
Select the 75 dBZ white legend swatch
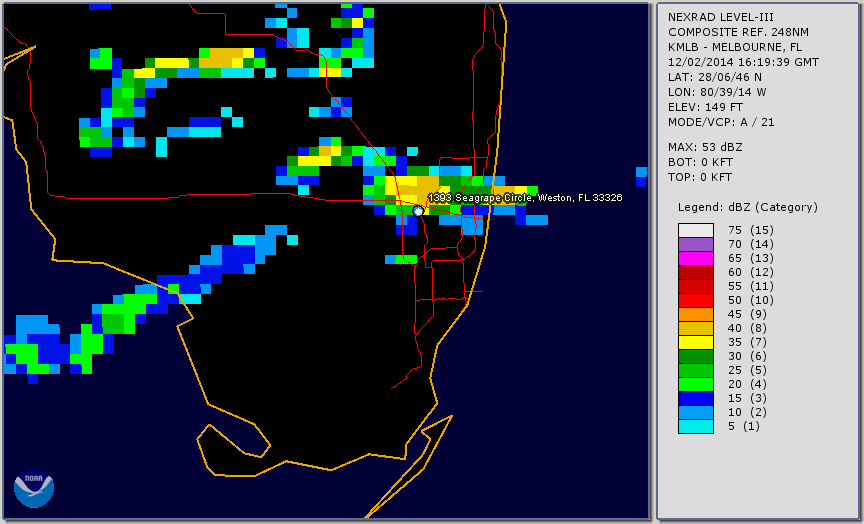(x=696, y=230)
